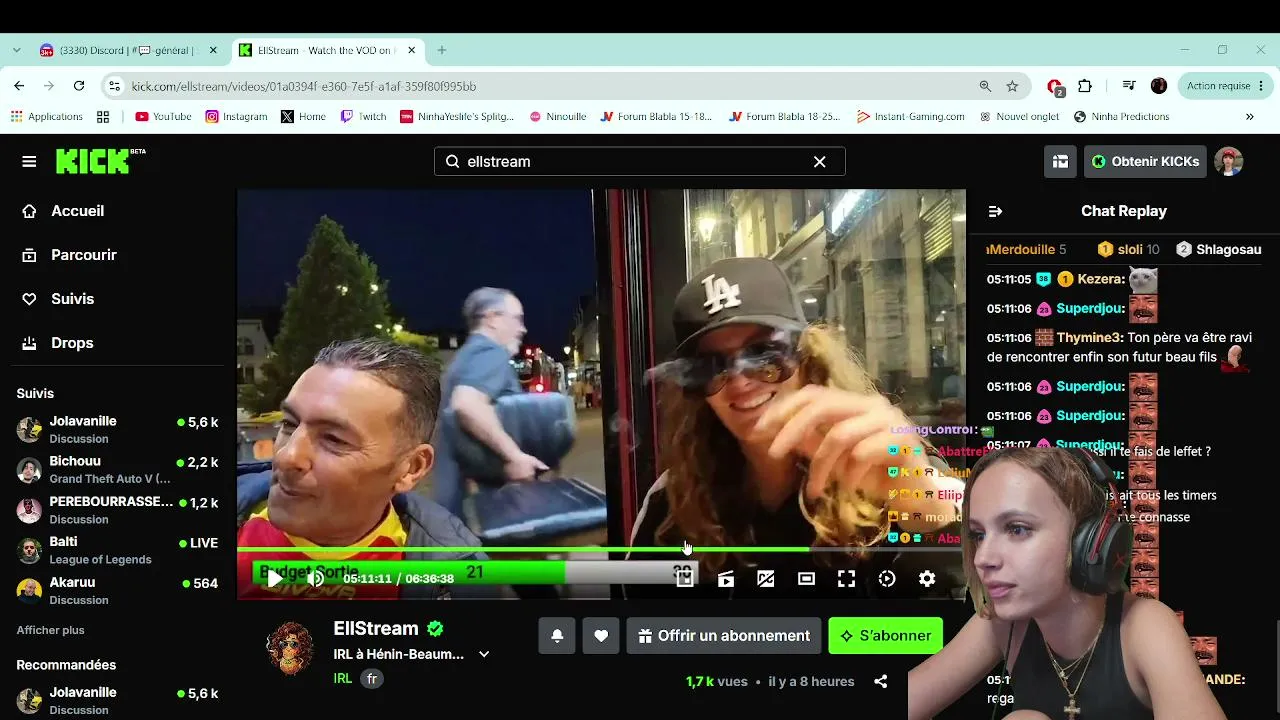The height and width of the screenshot is (720, 1280).
Task: Open Bichouu channel playing Grand Theft Auto V
Action: pyautogui.click(x=118, y=470)
